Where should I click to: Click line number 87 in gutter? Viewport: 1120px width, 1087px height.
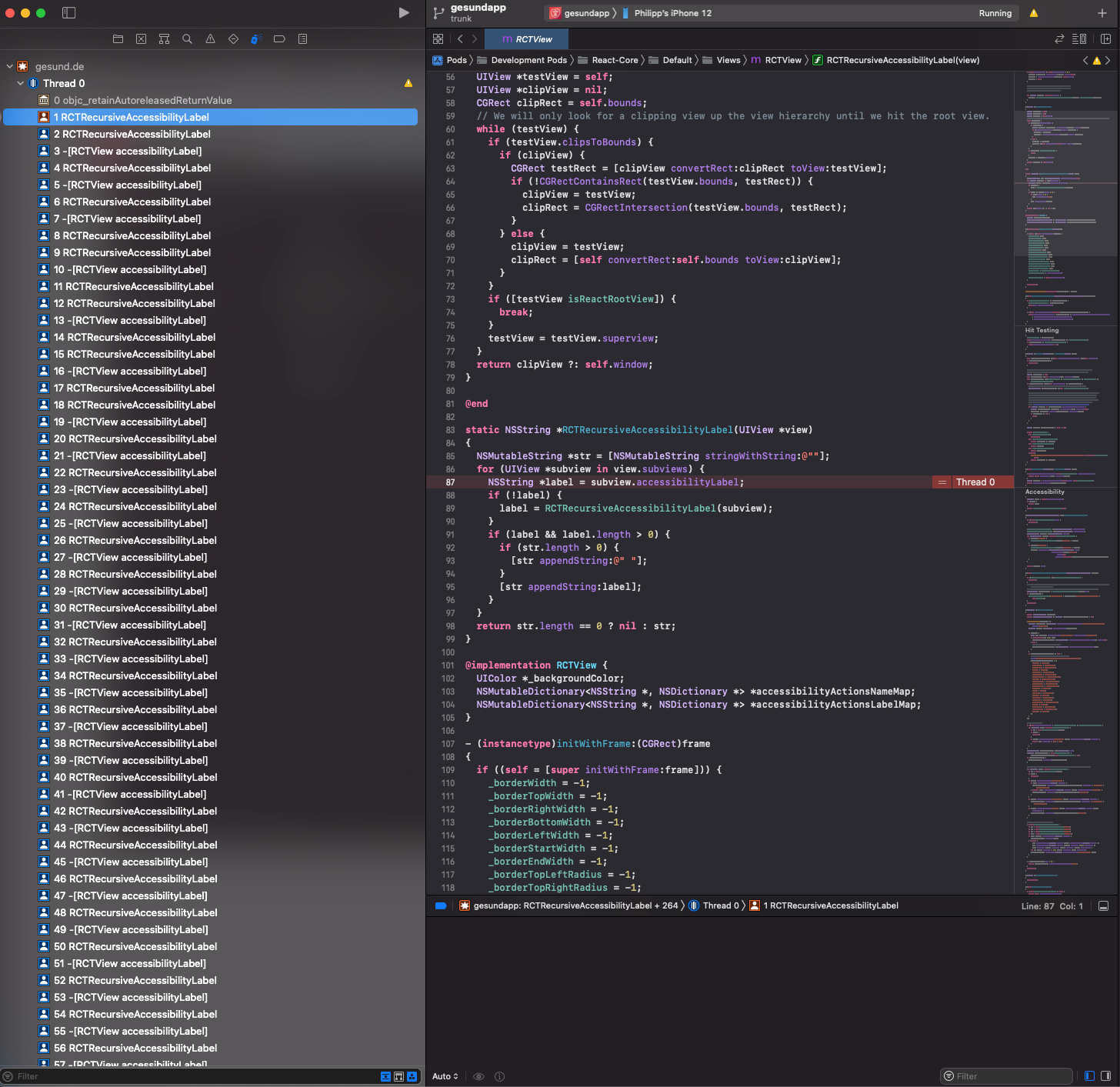(x=450, y=482)
